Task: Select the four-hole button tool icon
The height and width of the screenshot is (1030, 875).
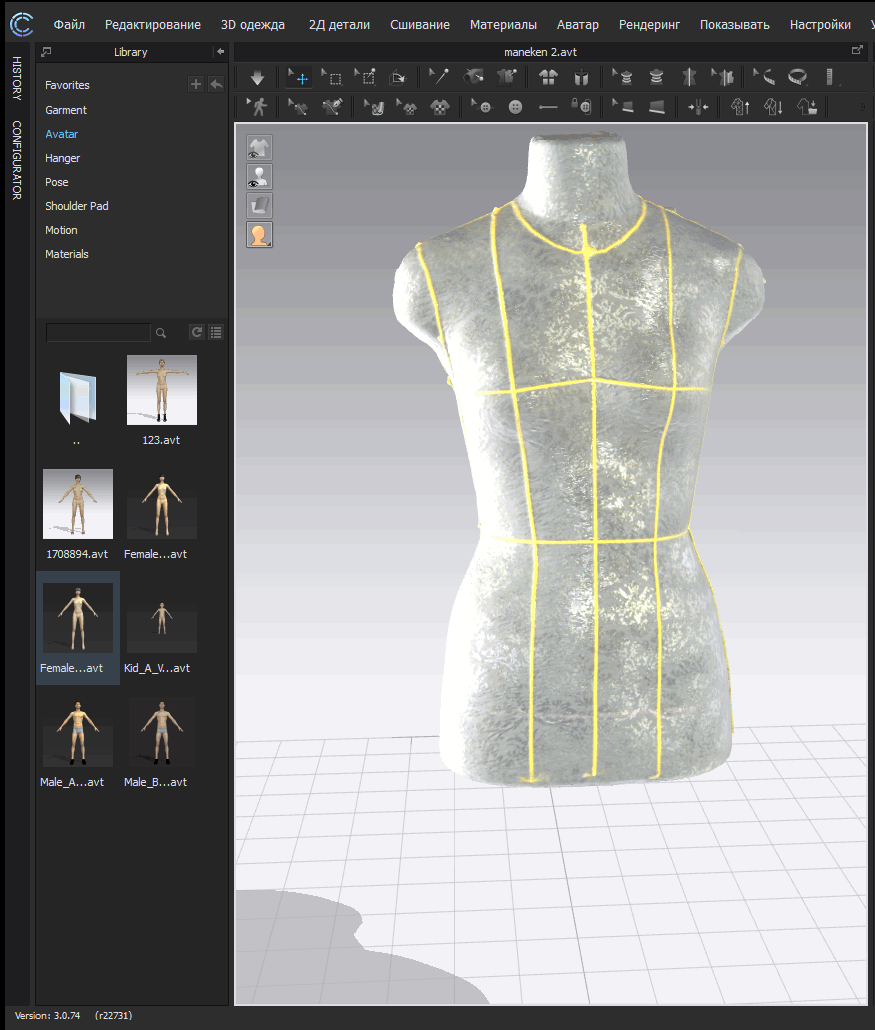Action: (x=515, y=106)
